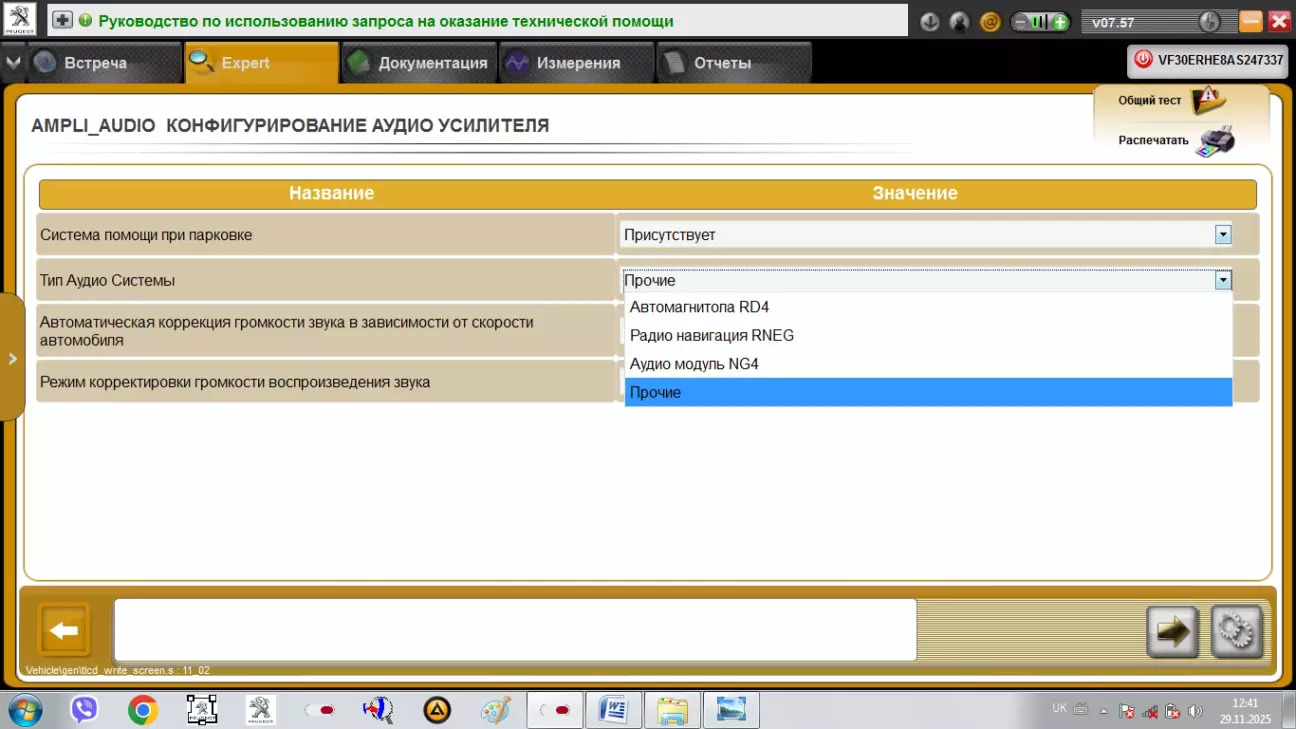This screenshot has width=1296, height=729.
Task: Click the Общий тест warning icon
Action: click(x=1208, y=100)
